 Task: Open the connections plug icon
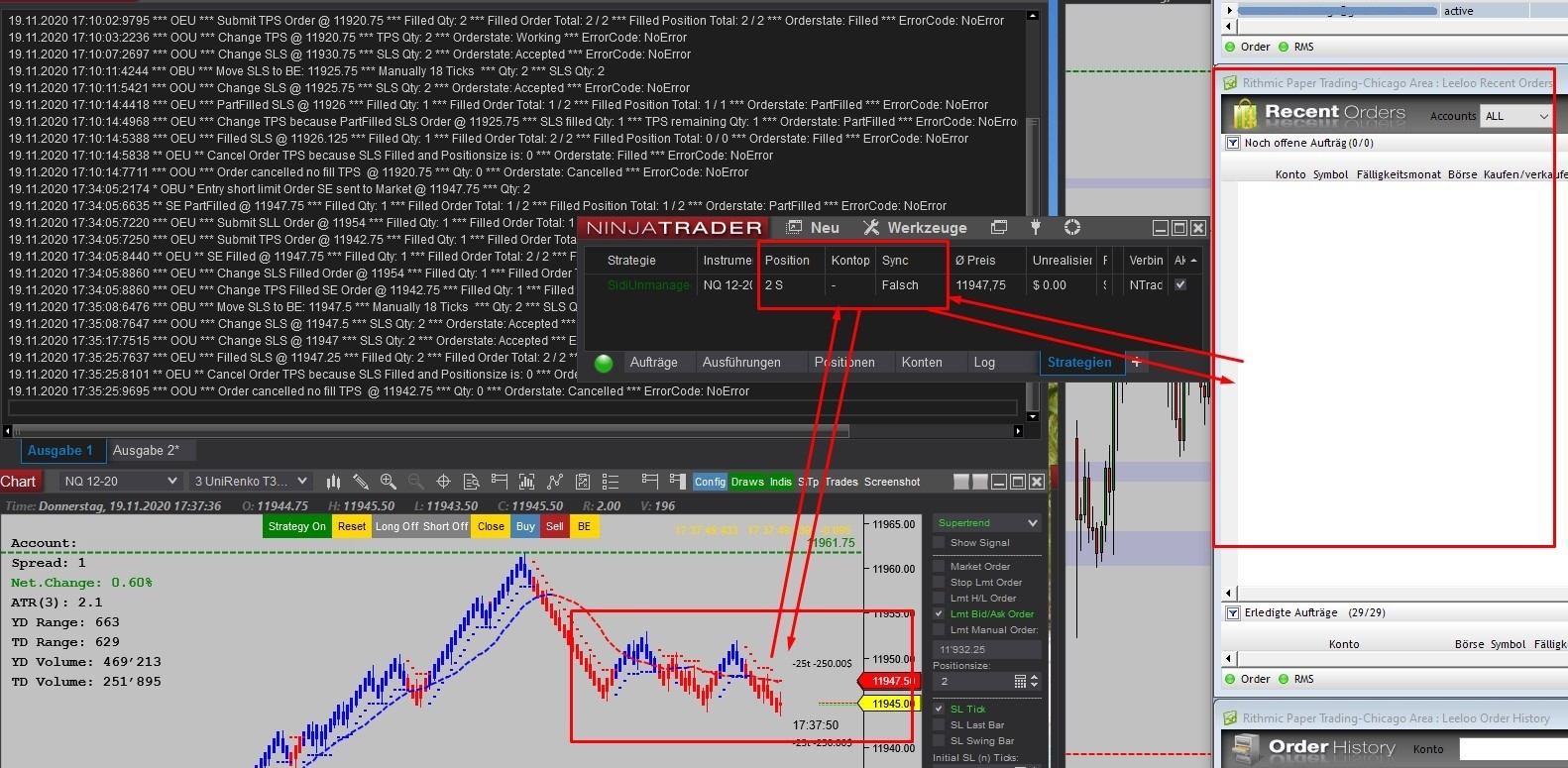tap(1036, 228)
